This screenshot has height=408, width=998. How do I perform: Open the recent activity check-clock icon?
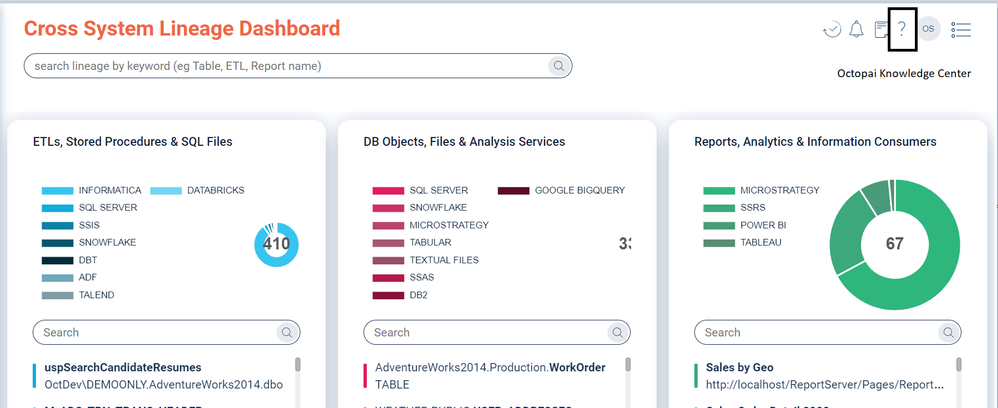831,29
